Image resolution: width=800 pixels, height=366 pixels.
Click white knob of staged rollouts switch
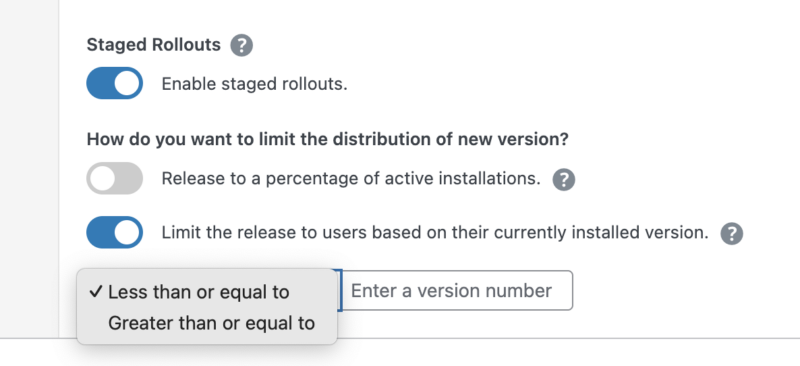pyautogui.click(x=127, y=83)
